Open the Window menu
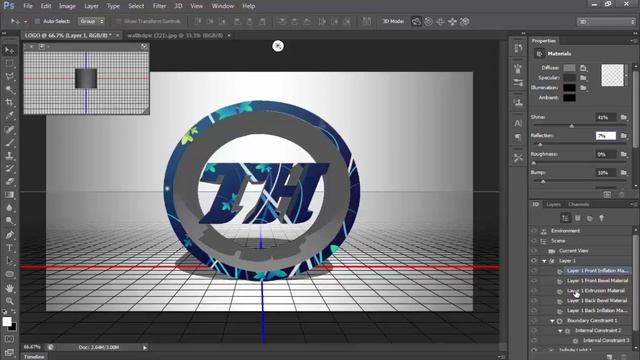640x360 pixels. pyautogui.click(x=223, y=6)
